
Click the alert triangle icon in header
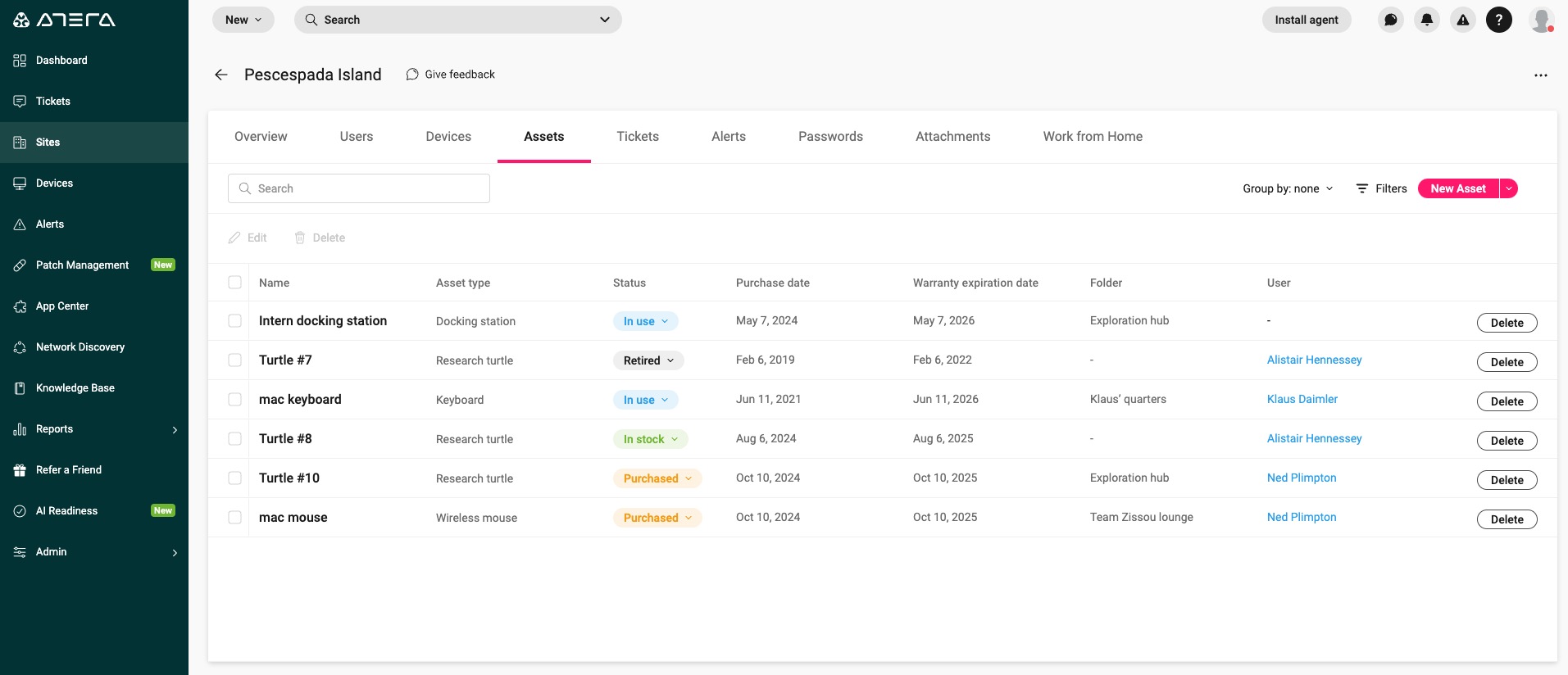(x=1463, y=20)
